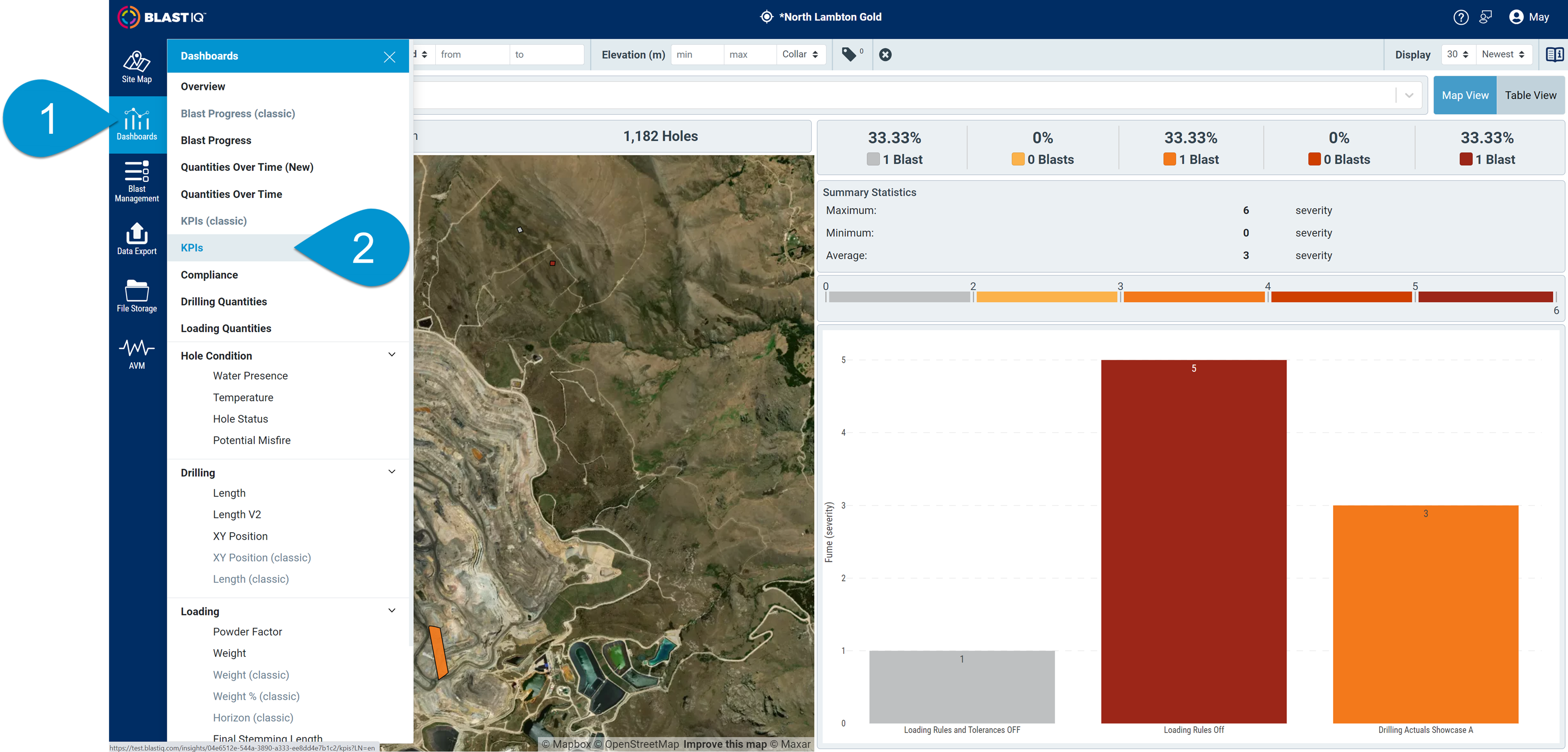Open the AVM section
Screen dimensions: 1568x752
[x=137, y=354]
